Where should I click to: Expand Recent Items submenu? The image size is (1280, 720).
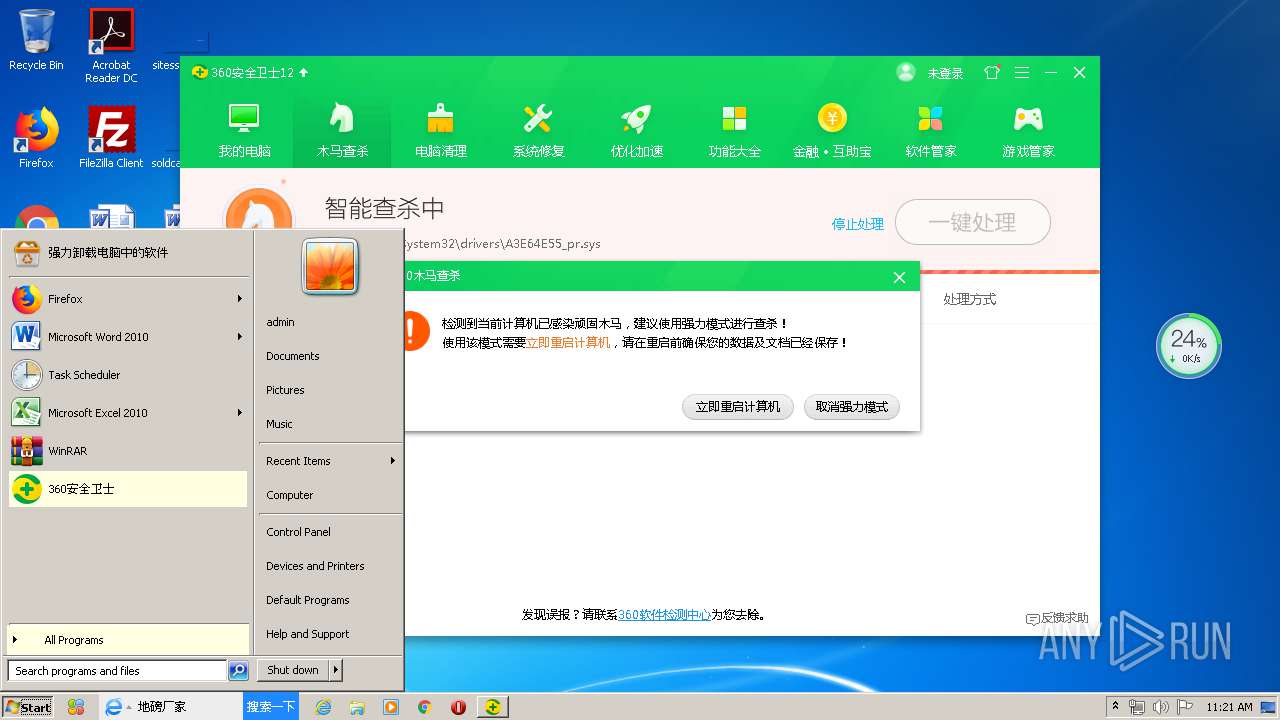330,461
